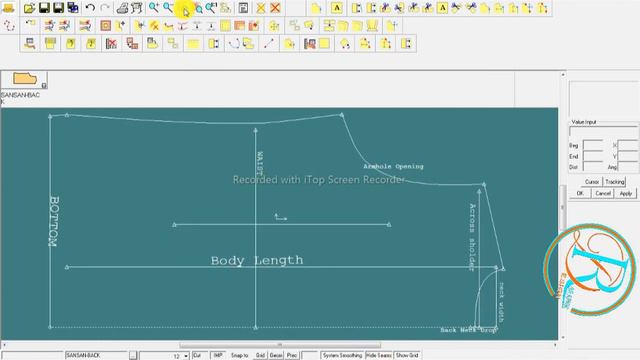Click the Print printer icon
The image size is (640, 360).
click(122, 8)
